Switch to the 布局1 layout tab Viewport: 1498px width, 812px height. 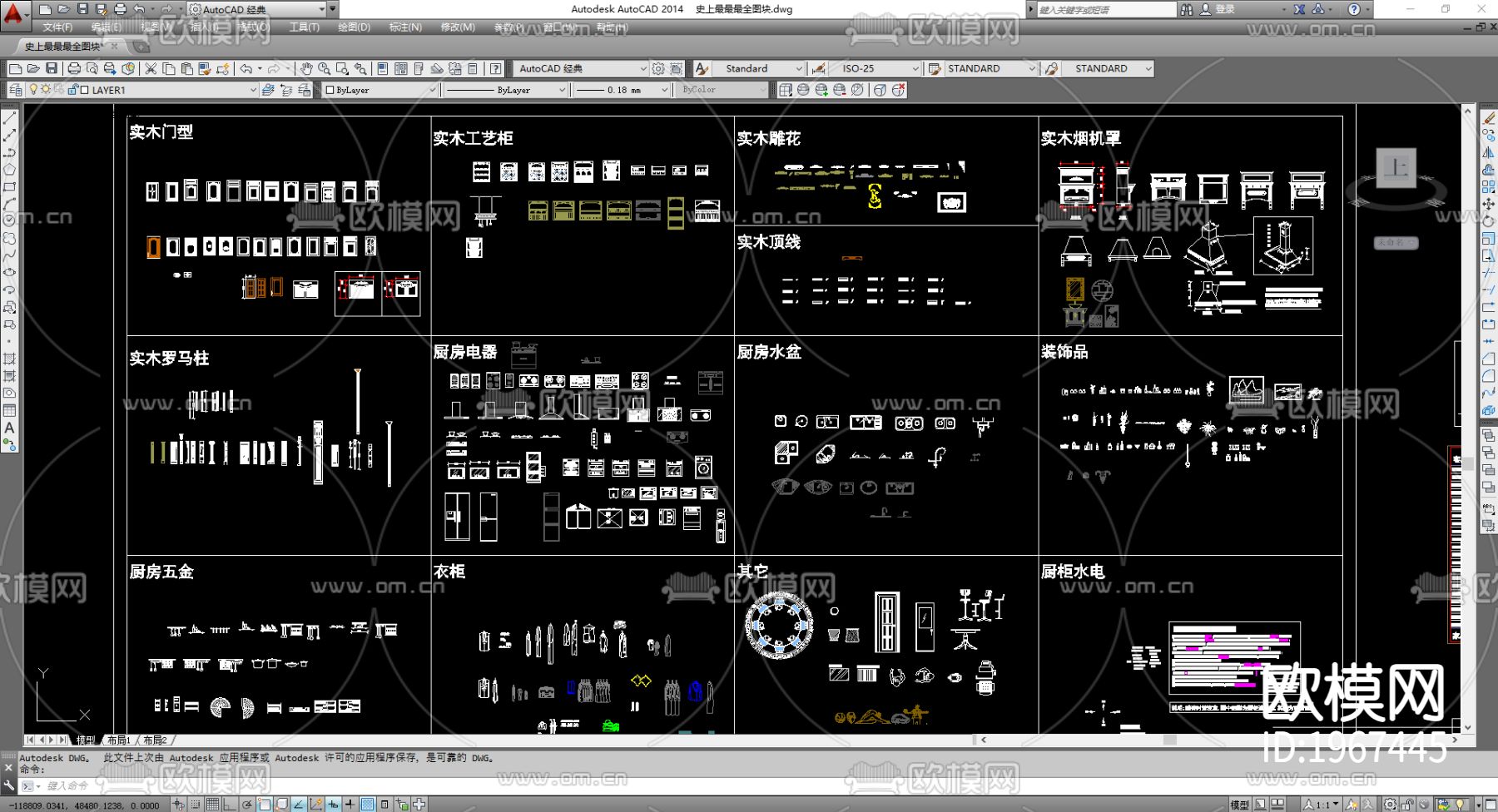(118, 740)
